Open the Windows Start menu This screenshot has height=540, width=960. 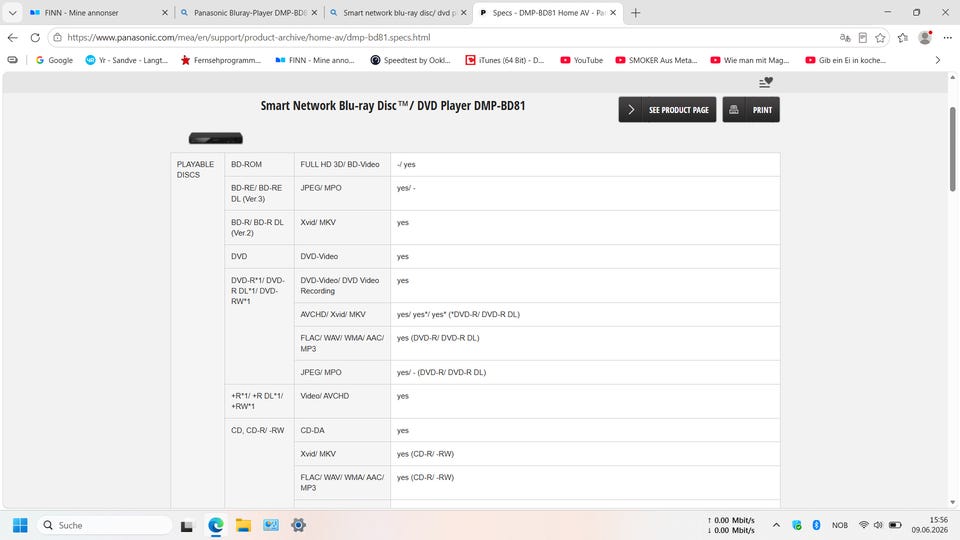tap(20, 525)
